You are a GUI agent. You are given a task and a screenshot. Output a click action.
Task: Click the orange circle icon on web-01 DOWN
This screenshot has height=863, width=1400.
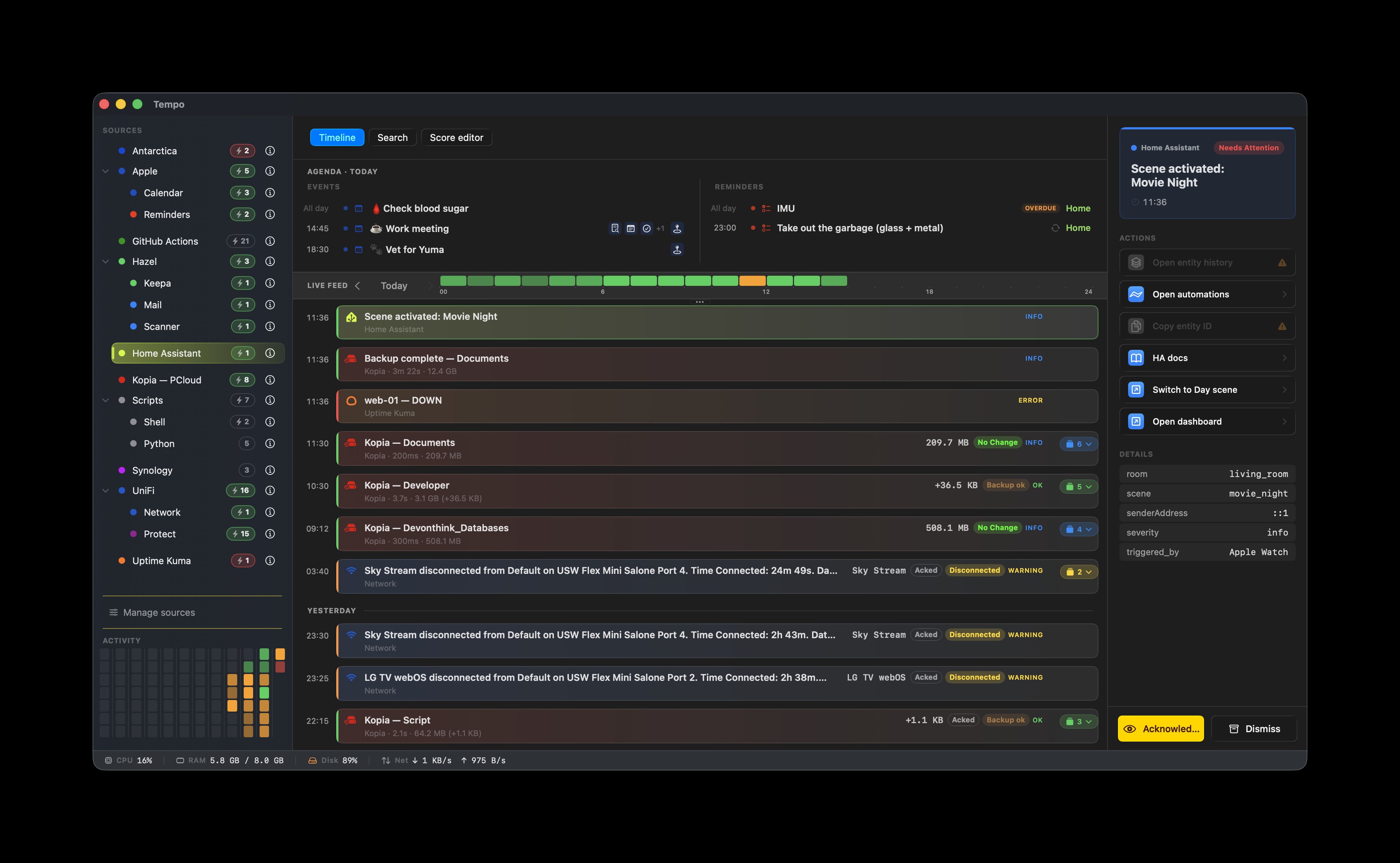(352, 401)
